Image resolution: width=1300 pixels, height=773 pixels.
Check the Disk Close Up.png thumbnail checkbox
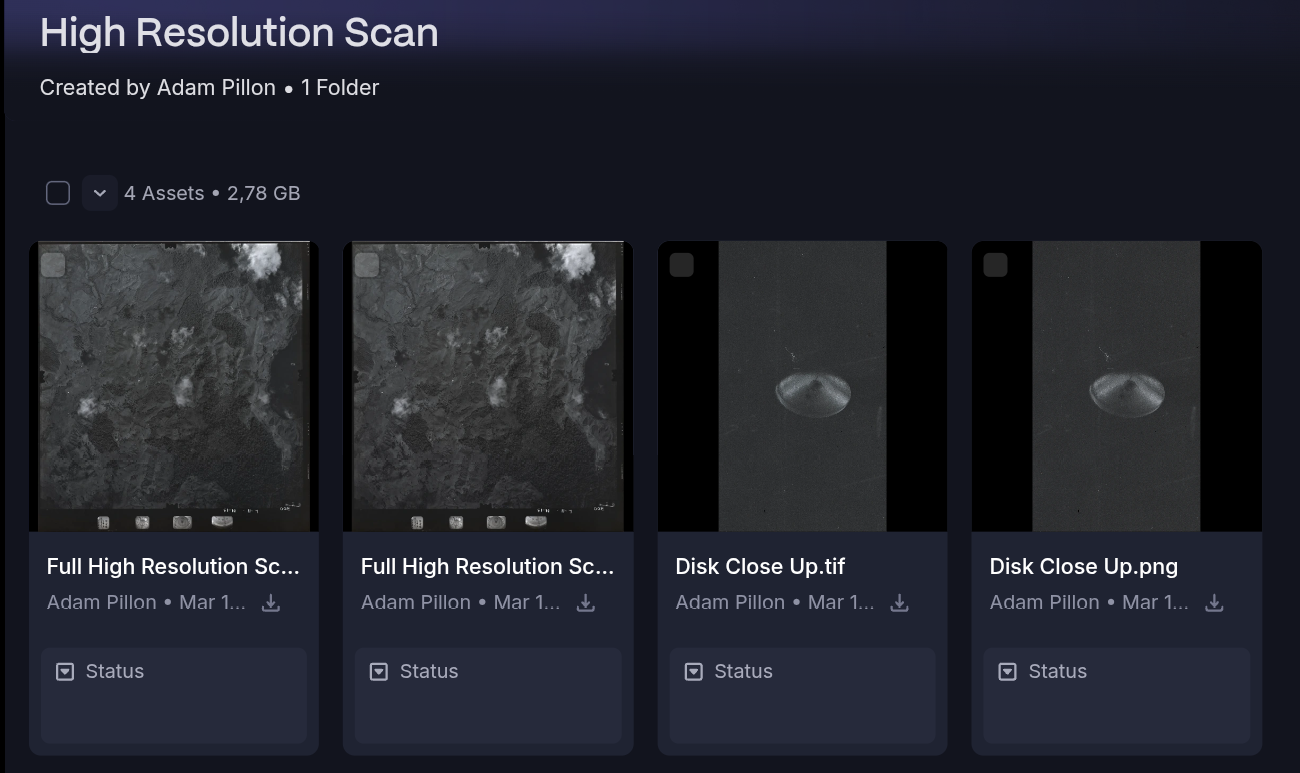point(995,265)
